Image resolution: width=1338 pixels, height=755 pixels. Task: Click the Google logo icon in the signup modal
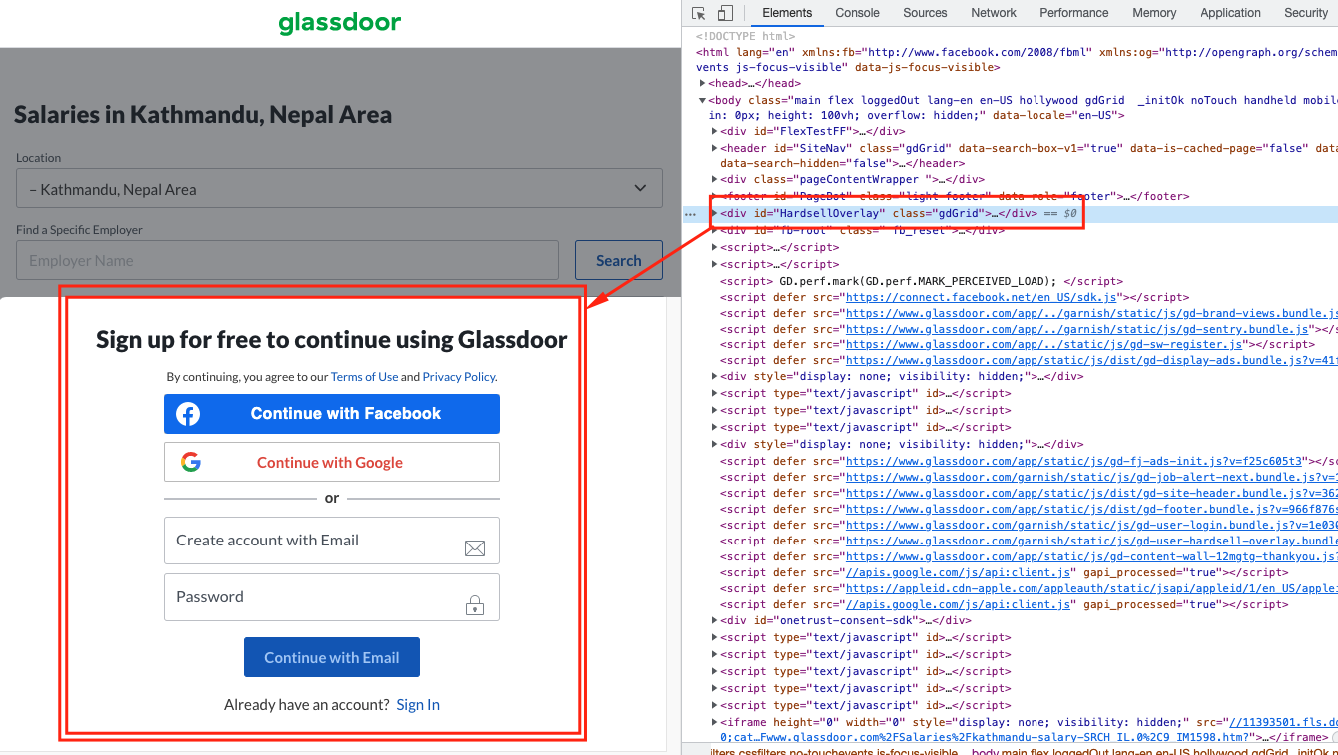(191, 462)
